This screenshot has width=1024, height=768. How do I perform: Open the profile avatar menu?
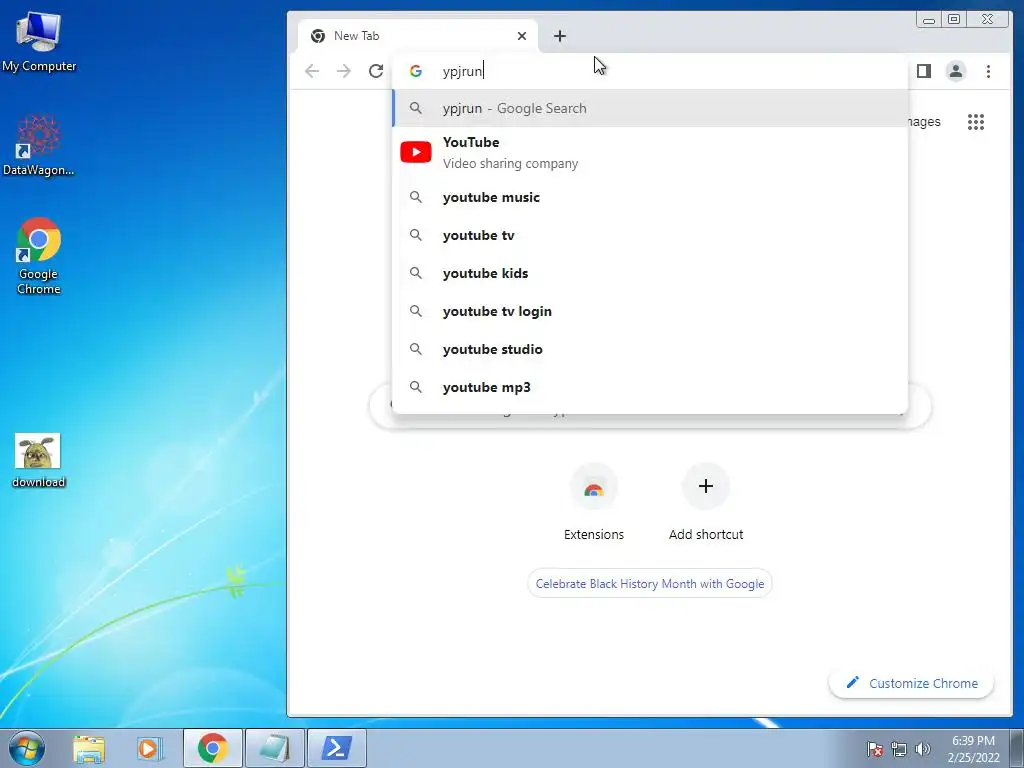tap(956, 71)
